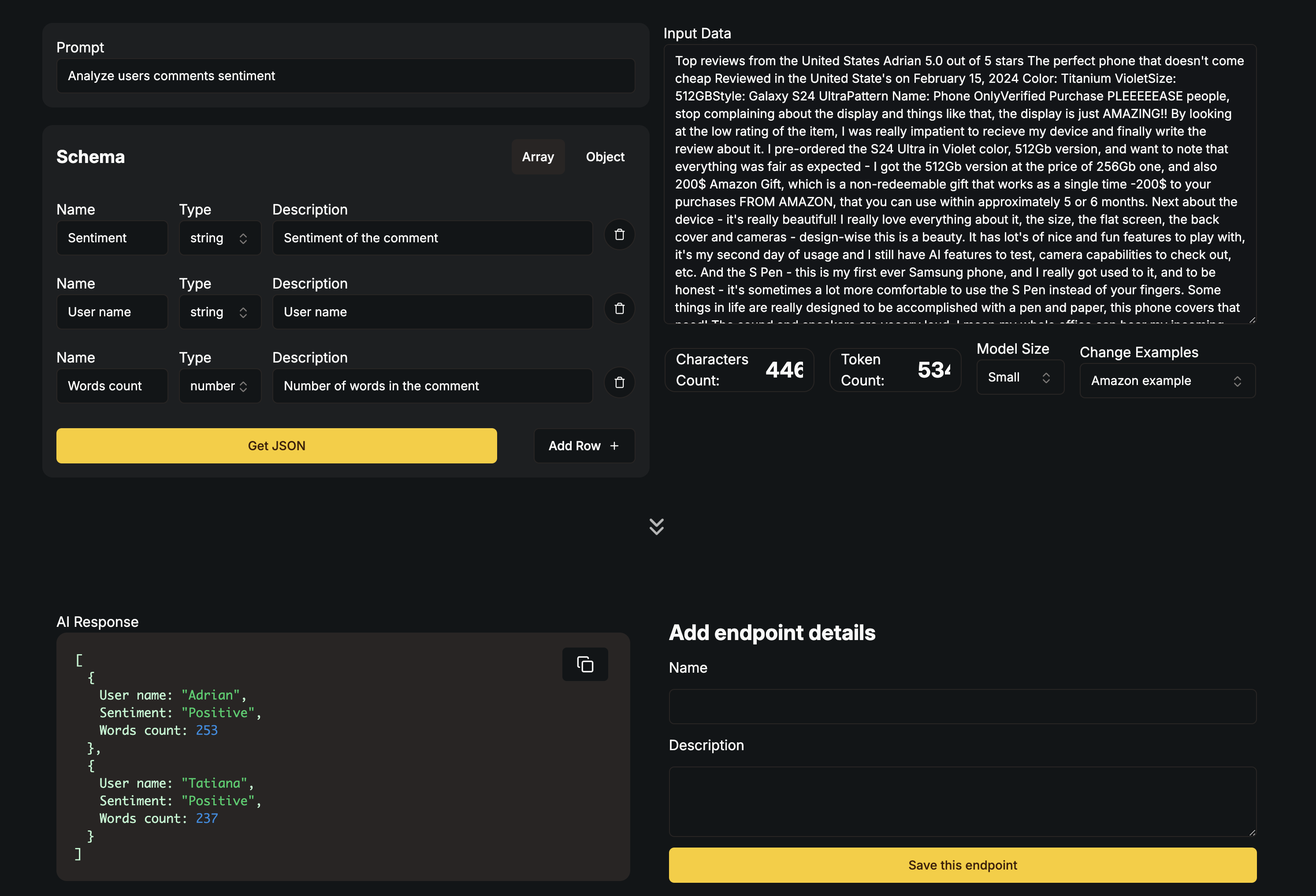1316x896 pixels.
Task: Open the Words count number type dropdown
Action: click(220, 387)
